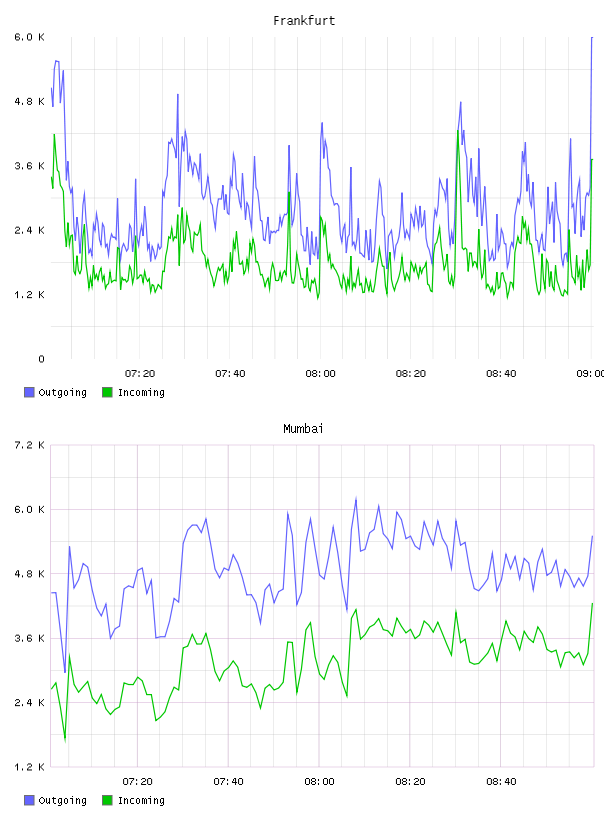The width and height of the screenshot is (608, 816).
Task: Click the 08:20 time label in Mumbai chart
Action: point(410,782)
